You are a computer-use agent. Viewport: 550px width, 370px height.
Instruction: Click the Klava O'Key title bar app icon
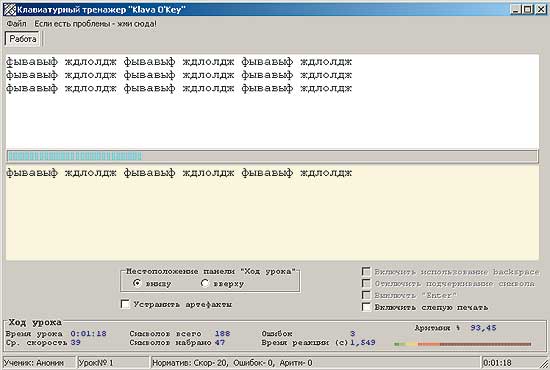[x=9, y=9]
